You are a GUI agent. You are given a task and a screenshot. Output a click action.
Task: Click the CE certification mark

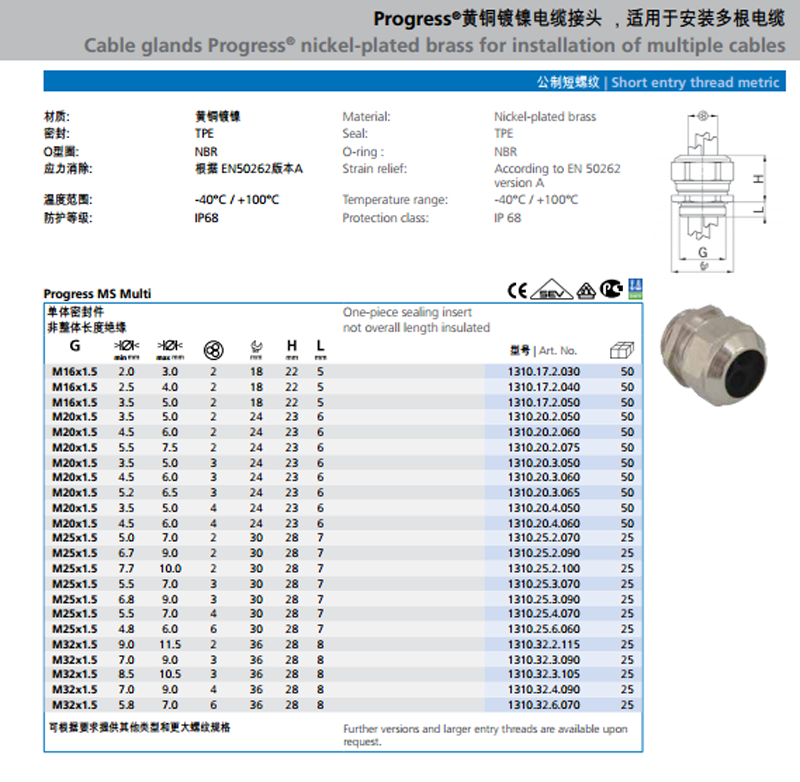coord(517,291)
